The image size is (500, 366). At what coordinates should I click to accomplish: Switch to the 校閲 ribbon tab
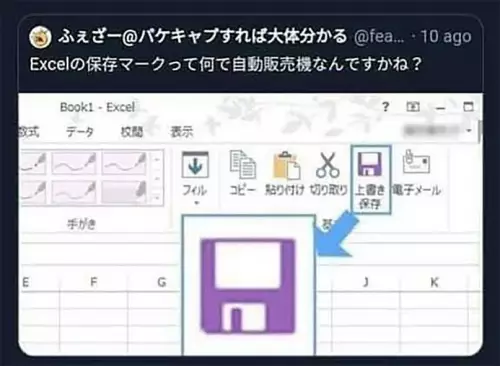coord(132,132)
